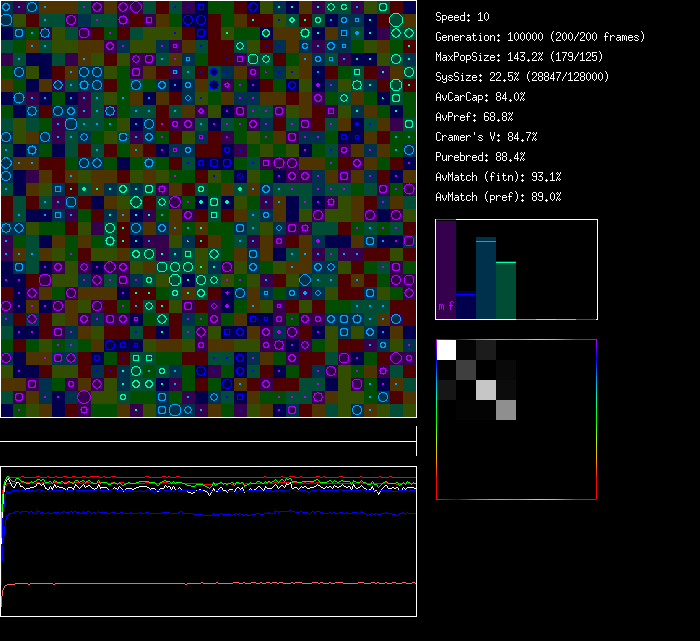Viewport: 700px width, 641px height.
Task: Select the AvMatch (pref) statistic
Action: click(498, 197)
